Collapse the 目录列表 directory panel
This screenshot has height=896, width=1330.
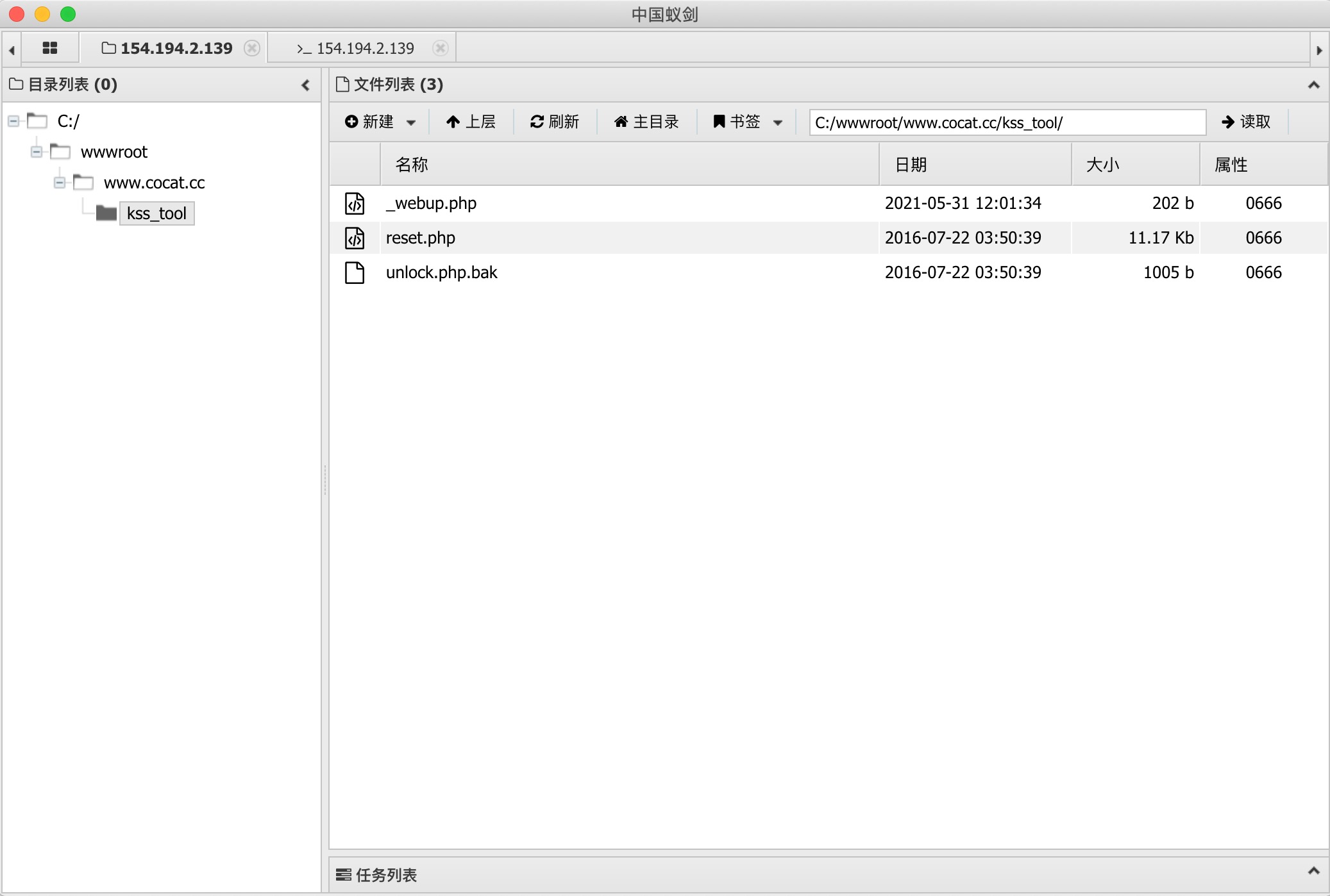tap(306, 85)
